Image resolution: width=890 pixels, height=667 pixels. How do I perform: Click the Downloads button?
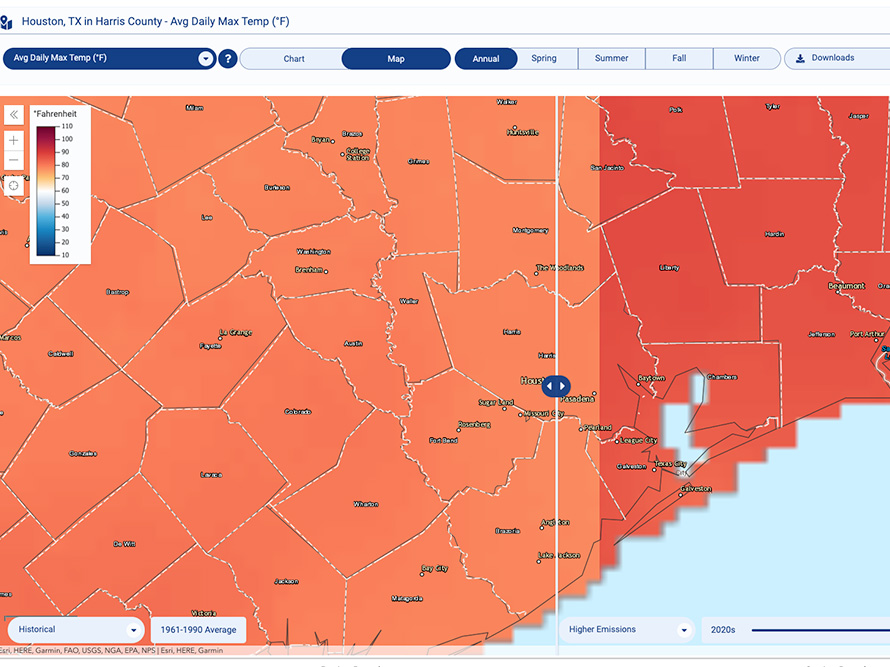tap(833, 59)
